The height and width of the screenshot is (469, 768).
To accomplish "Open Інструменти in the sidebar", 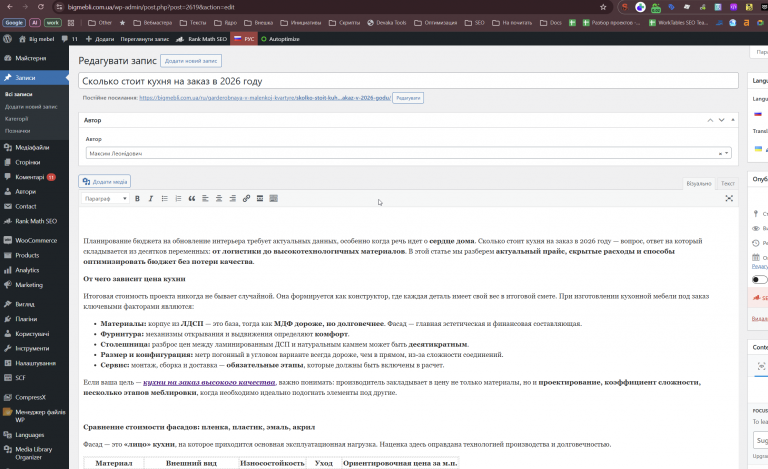I will pos(34,348).
